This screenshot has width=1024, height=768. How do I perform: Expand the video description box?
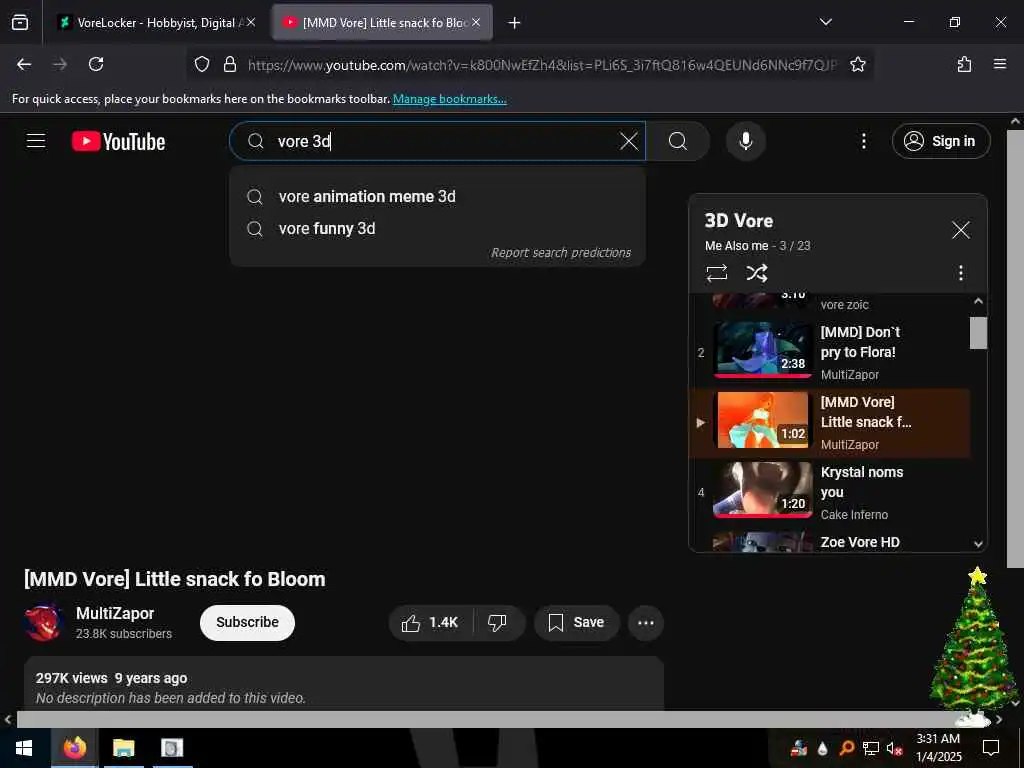344,684
